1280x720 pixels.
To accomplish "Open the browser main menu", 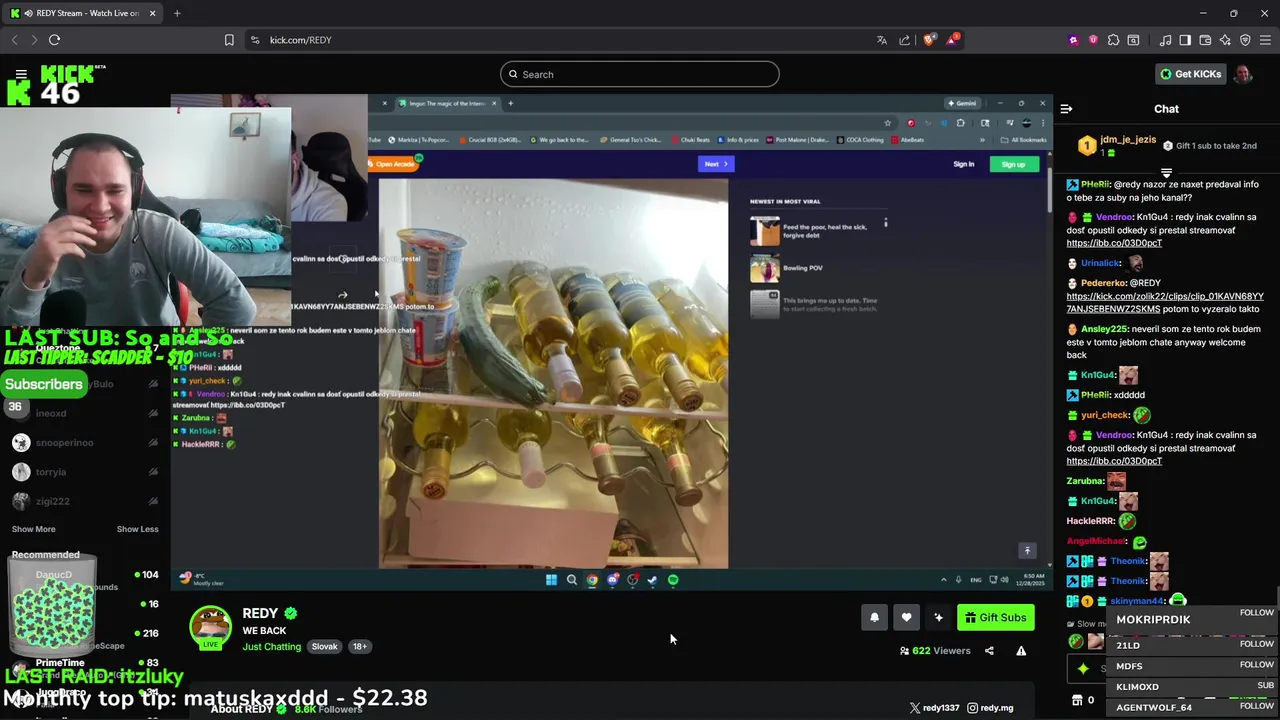I will [x=1265, y=40].
